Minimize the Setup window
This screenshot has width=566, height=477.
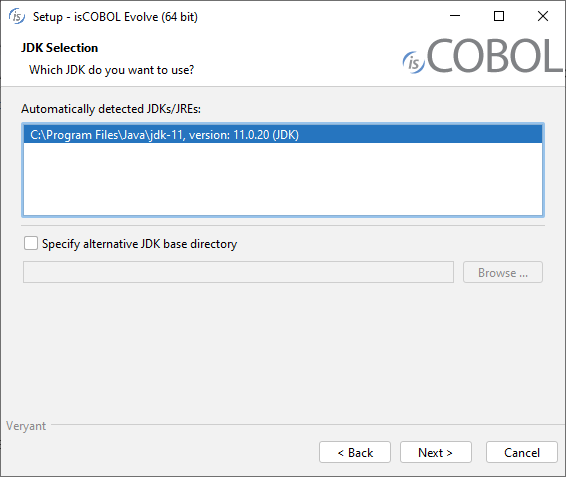click(x=455, y=16)
